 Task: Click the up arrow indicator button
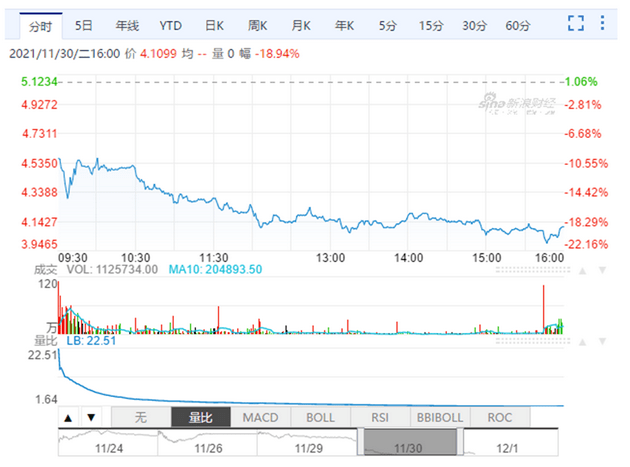tap(68, 416)
